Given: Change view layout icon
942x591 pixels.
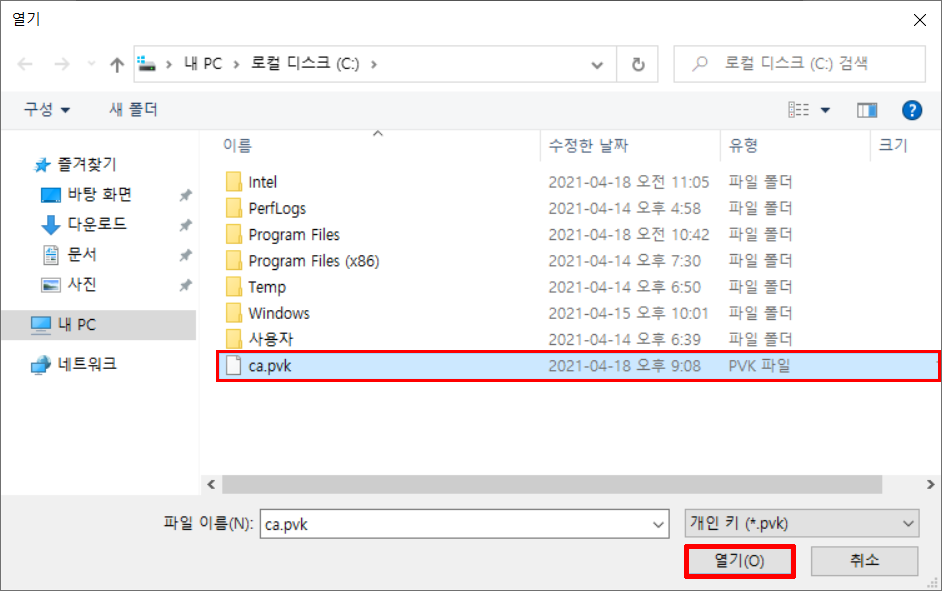Looking at the screenshot, I should (799, 110).
